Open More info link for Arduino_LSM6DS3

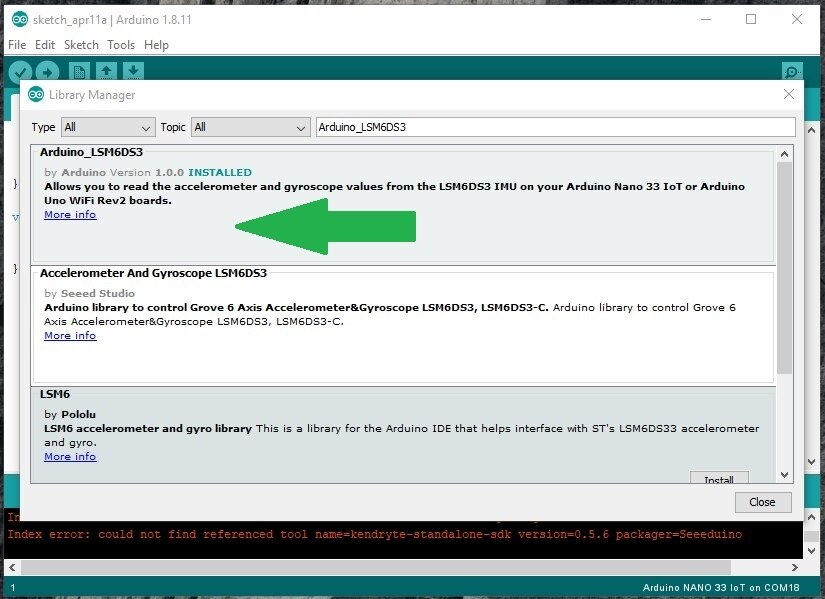coord(70,215)
